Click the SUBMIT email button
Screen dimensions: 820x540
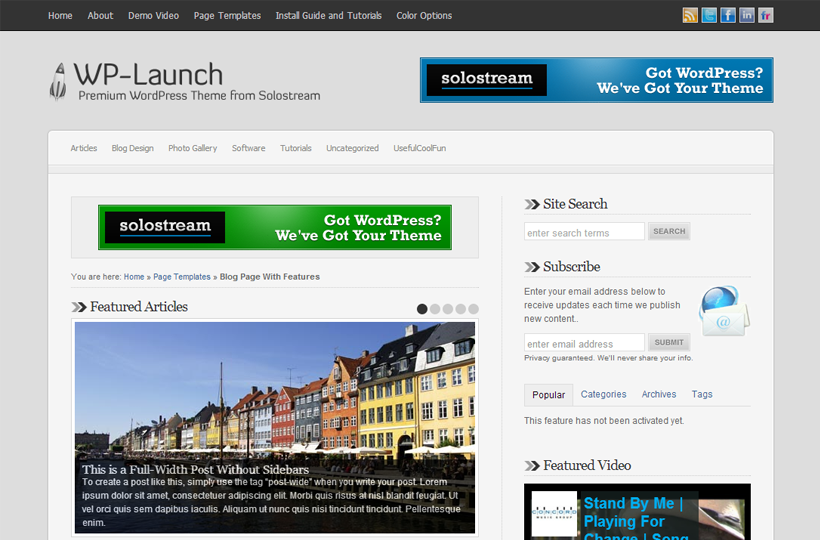(x=669, y=342)
